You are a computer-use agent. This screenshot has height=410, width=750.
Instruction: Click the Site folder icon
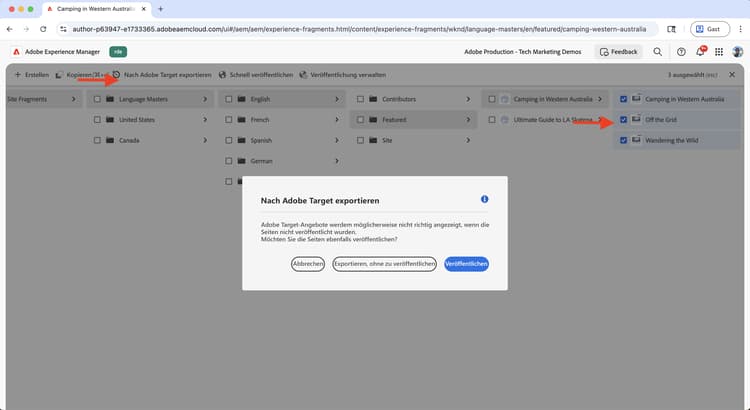coord(373,140)
